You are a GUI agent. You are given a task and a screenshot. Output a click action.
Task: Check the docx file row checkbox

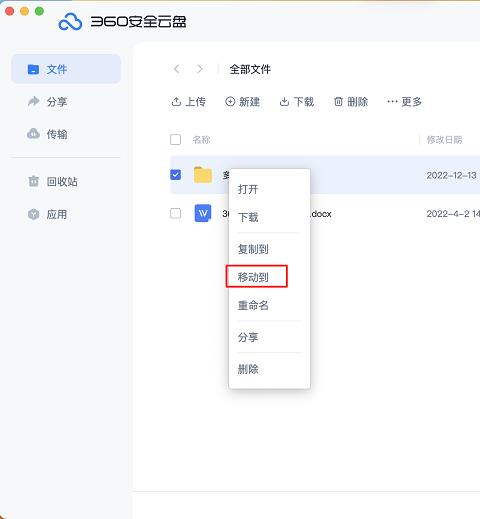click(176, 213)
